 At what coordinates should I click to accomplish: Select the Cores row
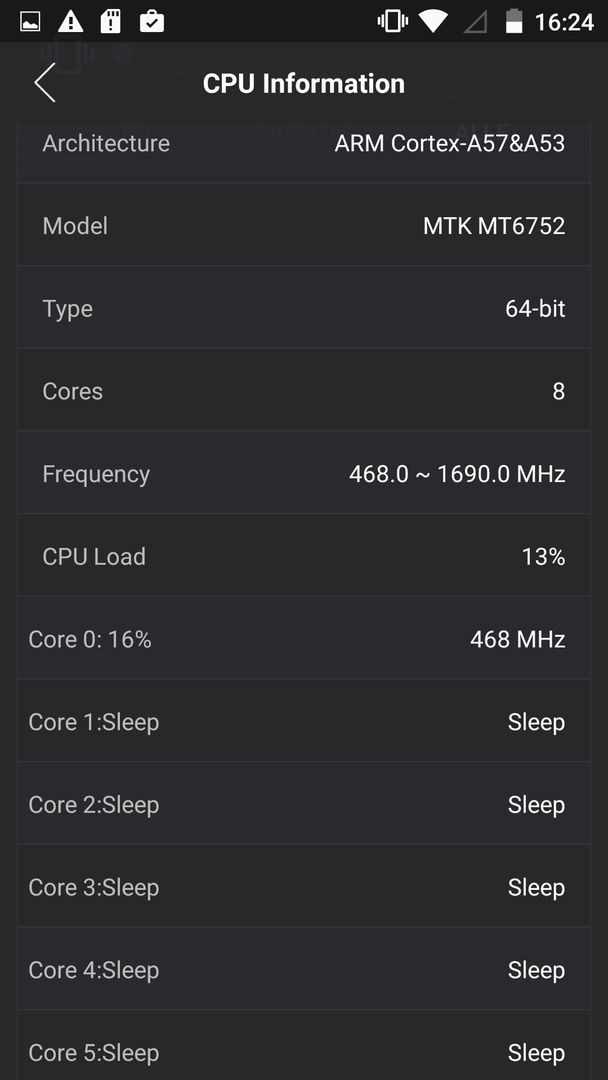pyautogui.click(x=304, y=390)
